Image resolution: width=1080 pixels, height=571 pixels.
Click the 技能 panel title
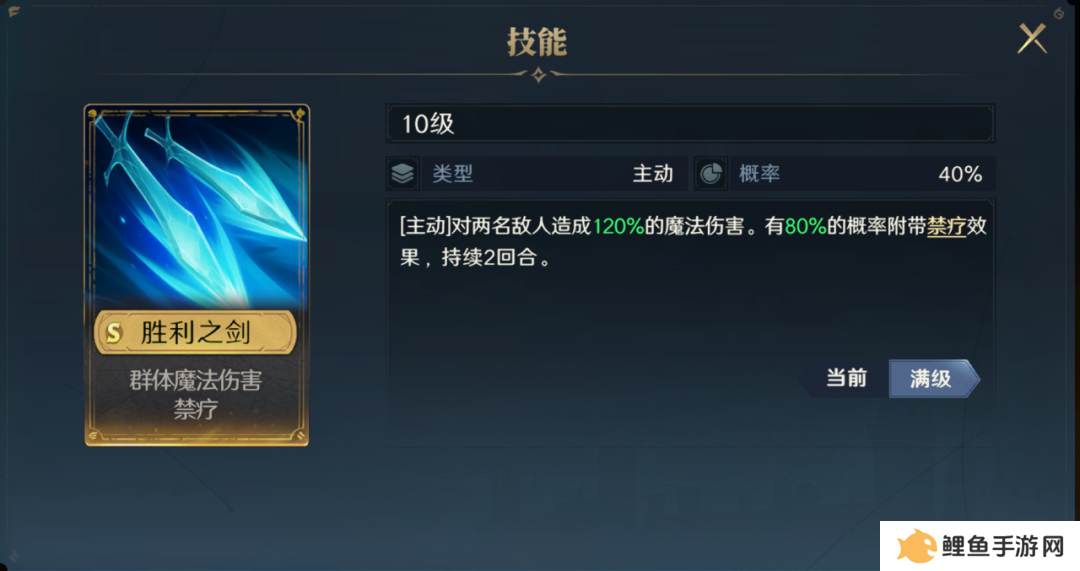click(x=537, y=42)
